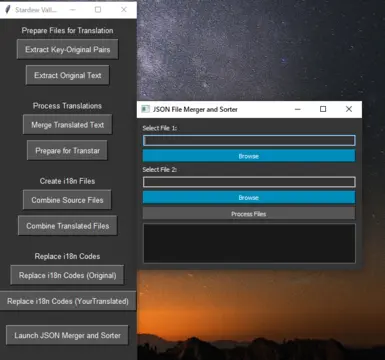Close the Stardew Valley tool window
The height and width of the screenshot is (360, 385).
tap(124, 10)
